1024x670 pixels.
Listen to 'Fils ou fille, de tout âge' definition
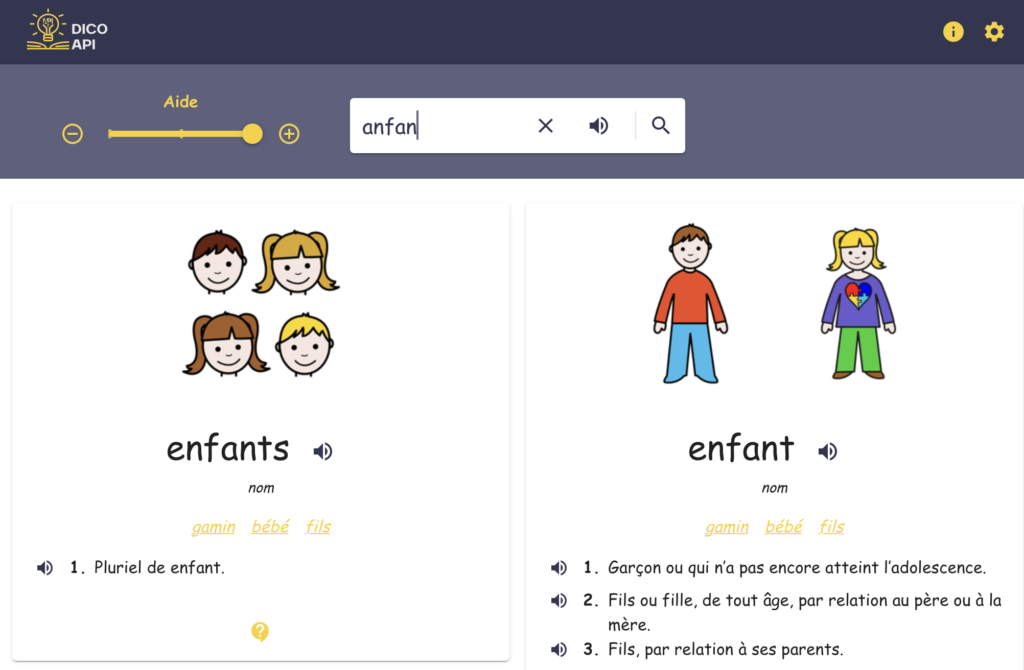[x=558, y=601]
